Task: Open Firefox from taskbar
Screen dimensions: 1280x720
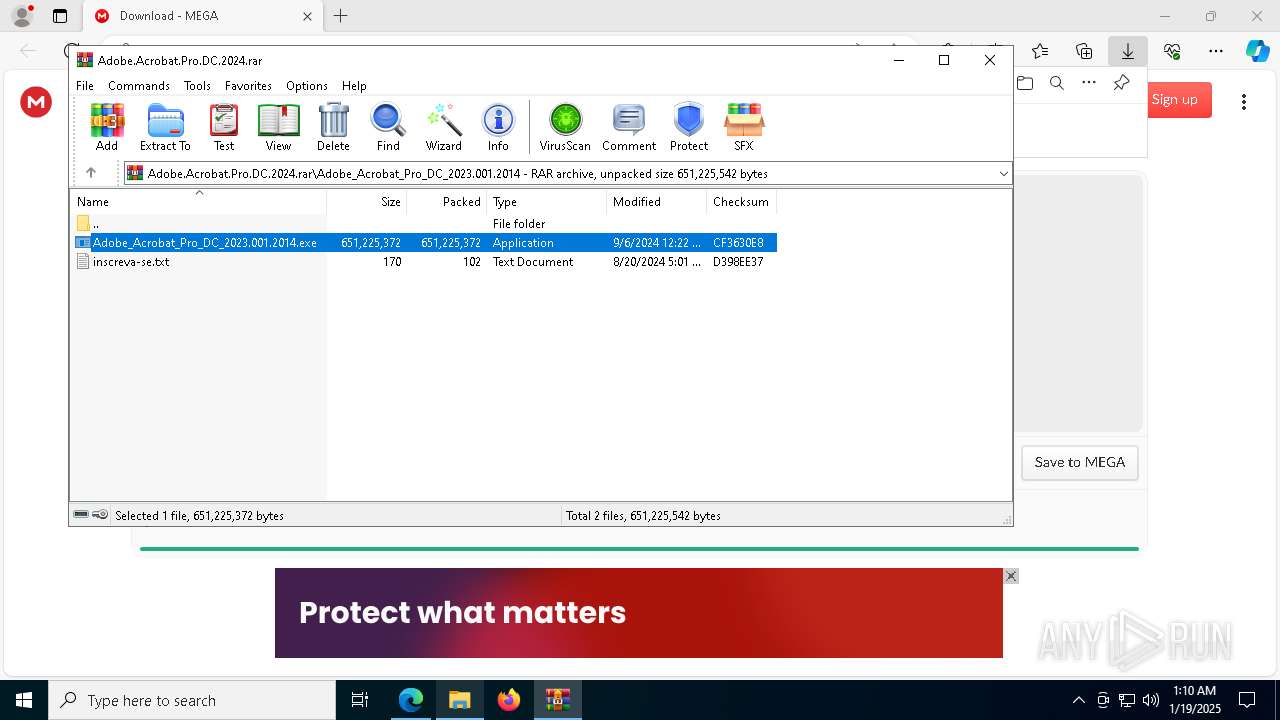Action: pyautogui.click(x=509, y=700)
